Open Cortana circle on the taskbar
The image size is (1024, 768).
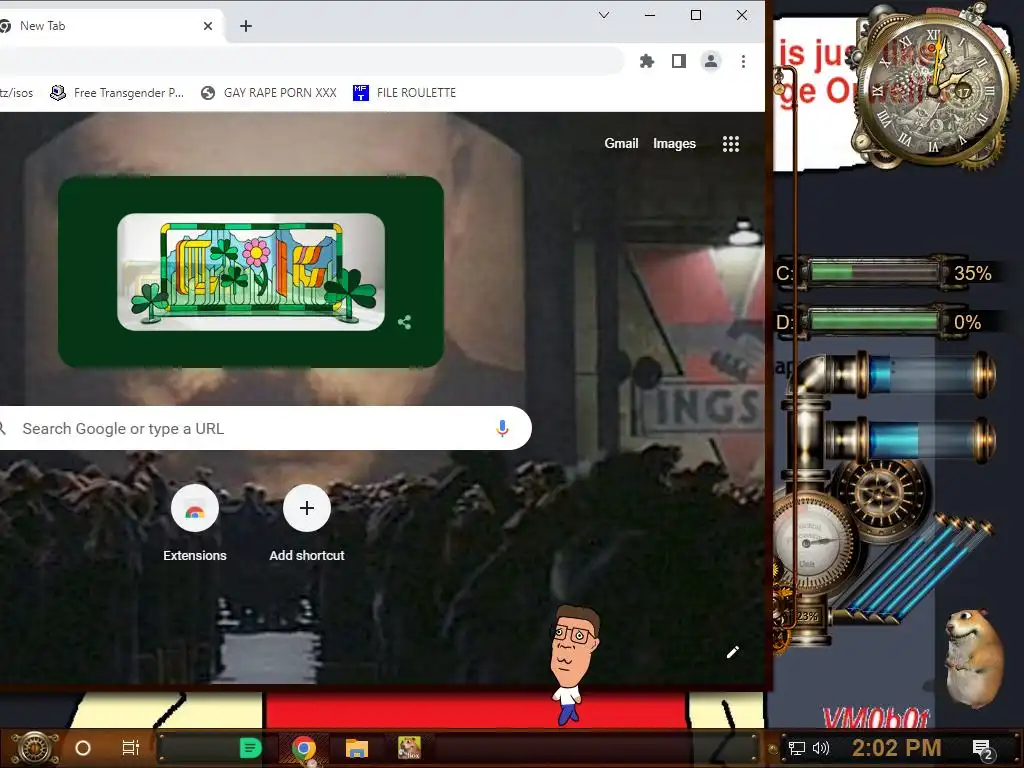click(83, 748)
